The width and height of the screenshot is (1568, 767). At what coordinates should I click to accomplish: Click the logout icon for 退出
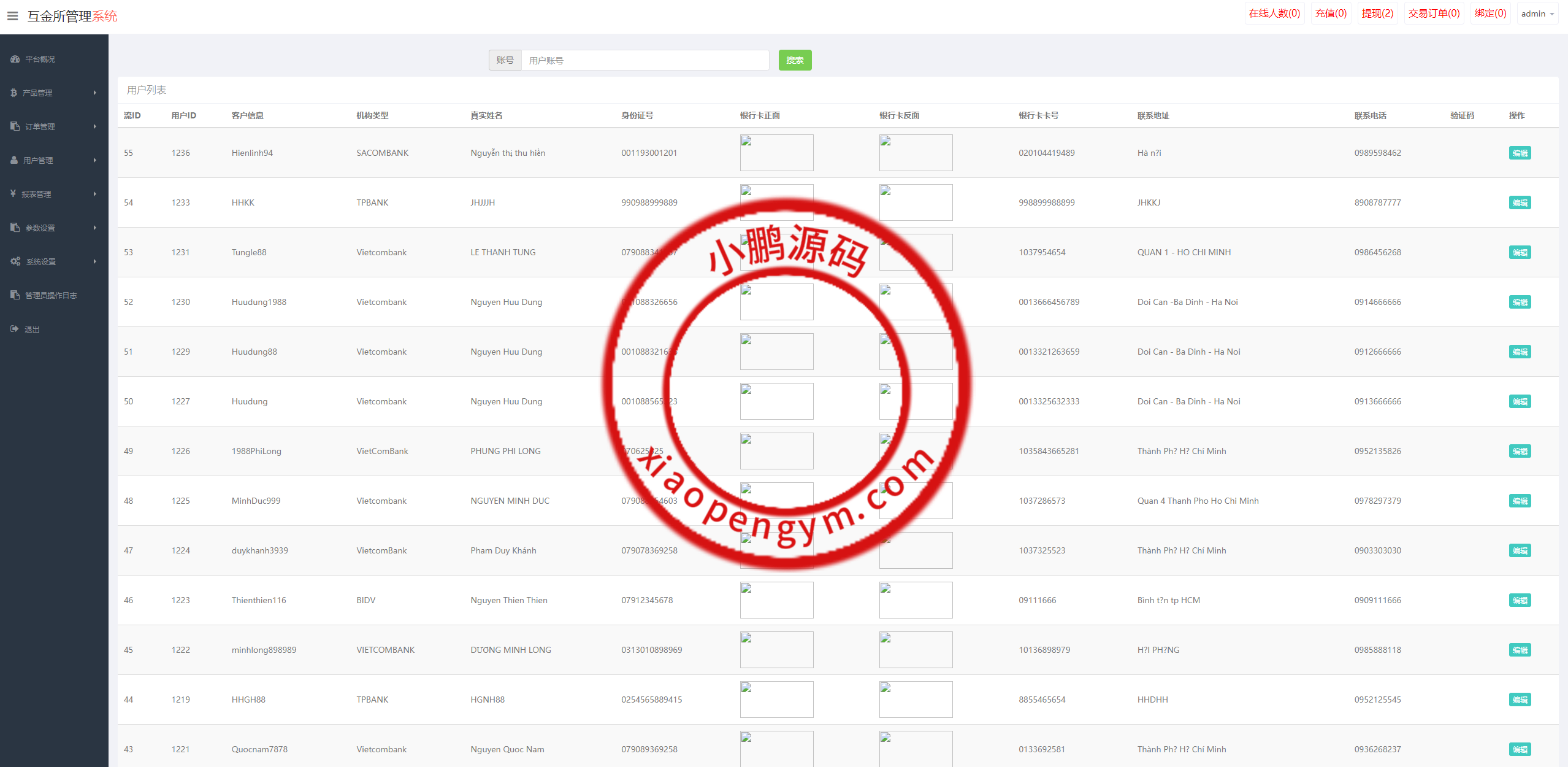15,329
